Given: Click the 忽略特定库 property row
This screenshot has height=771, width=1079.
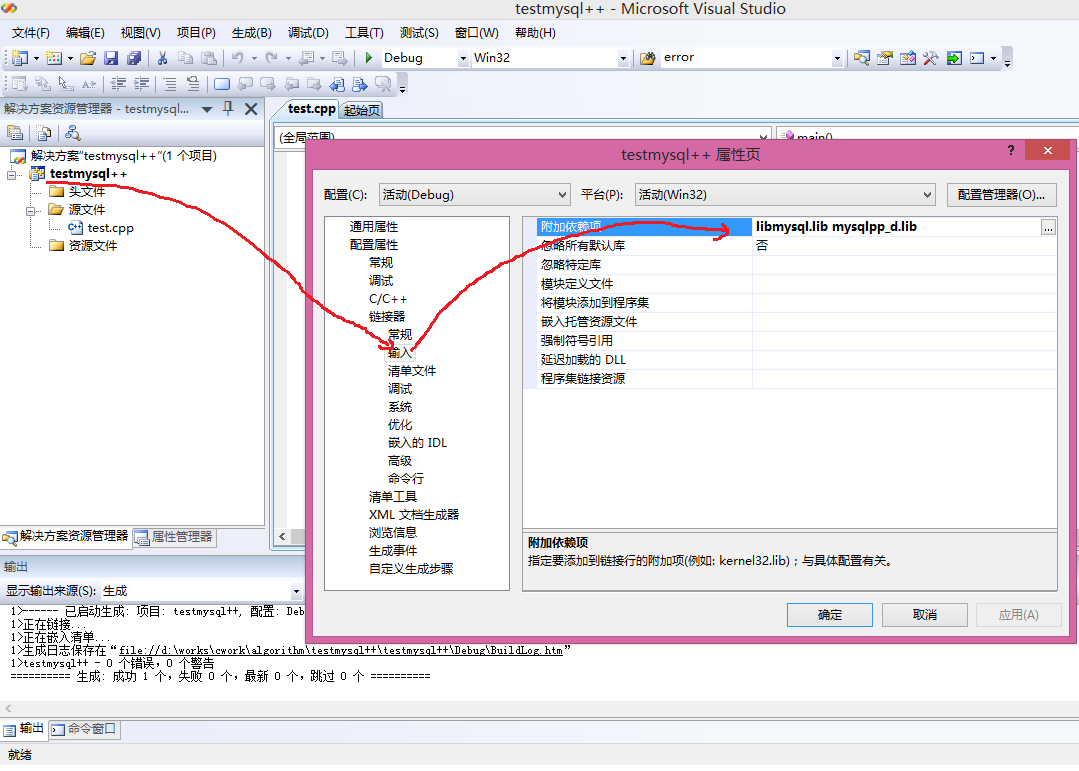Looking at the screenshot, I should [x=790, y=265].
